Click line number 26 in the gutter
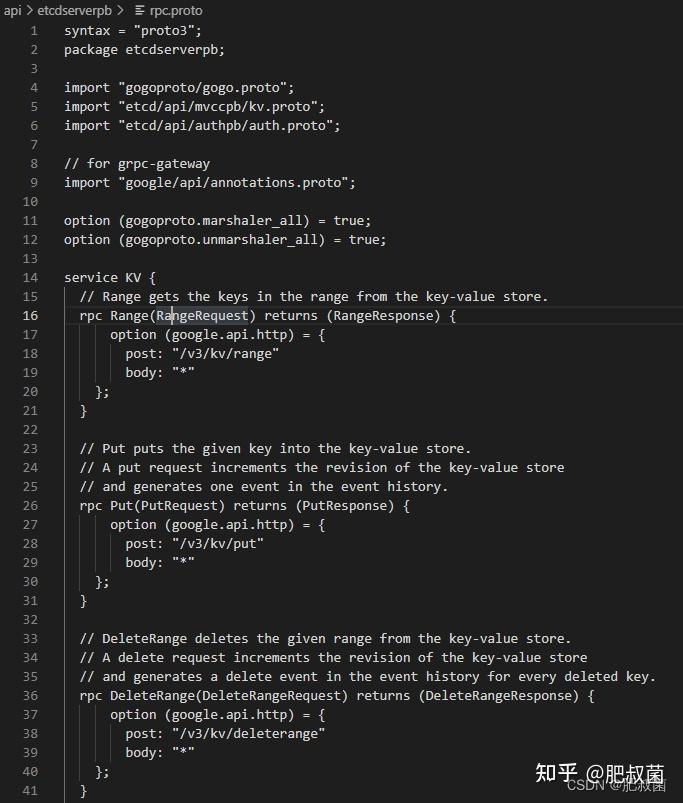Screen dimensions: 683x803 click(x=30, y=505)
